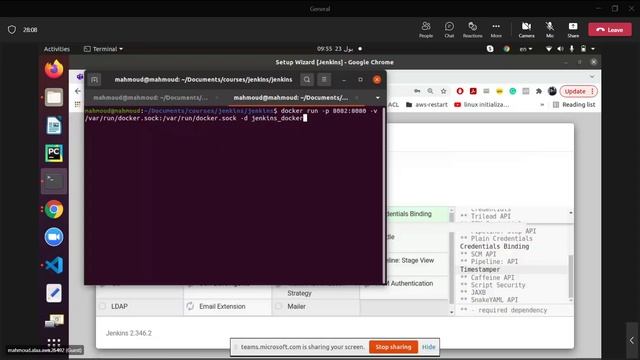
Task: Open the terminal hamburger menu
Action: coord(324,80)
